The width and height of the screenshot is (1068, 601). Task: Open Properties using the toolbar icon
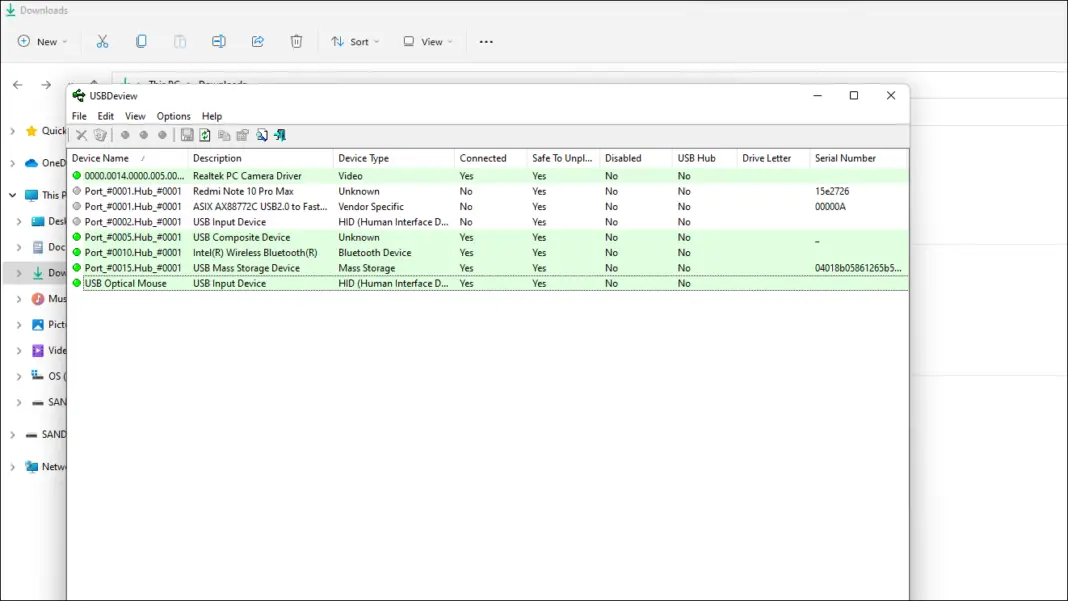[x=243, y=134]
